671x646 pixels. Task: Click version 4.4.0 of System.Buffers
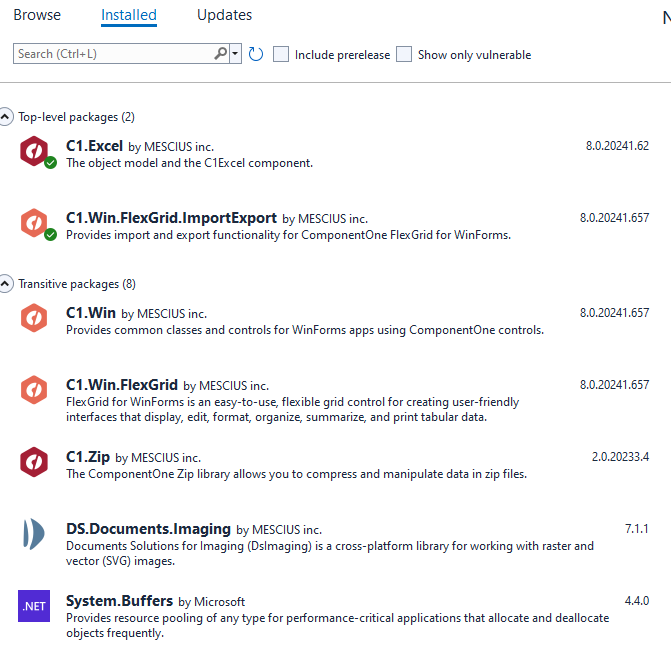[637, 601]
